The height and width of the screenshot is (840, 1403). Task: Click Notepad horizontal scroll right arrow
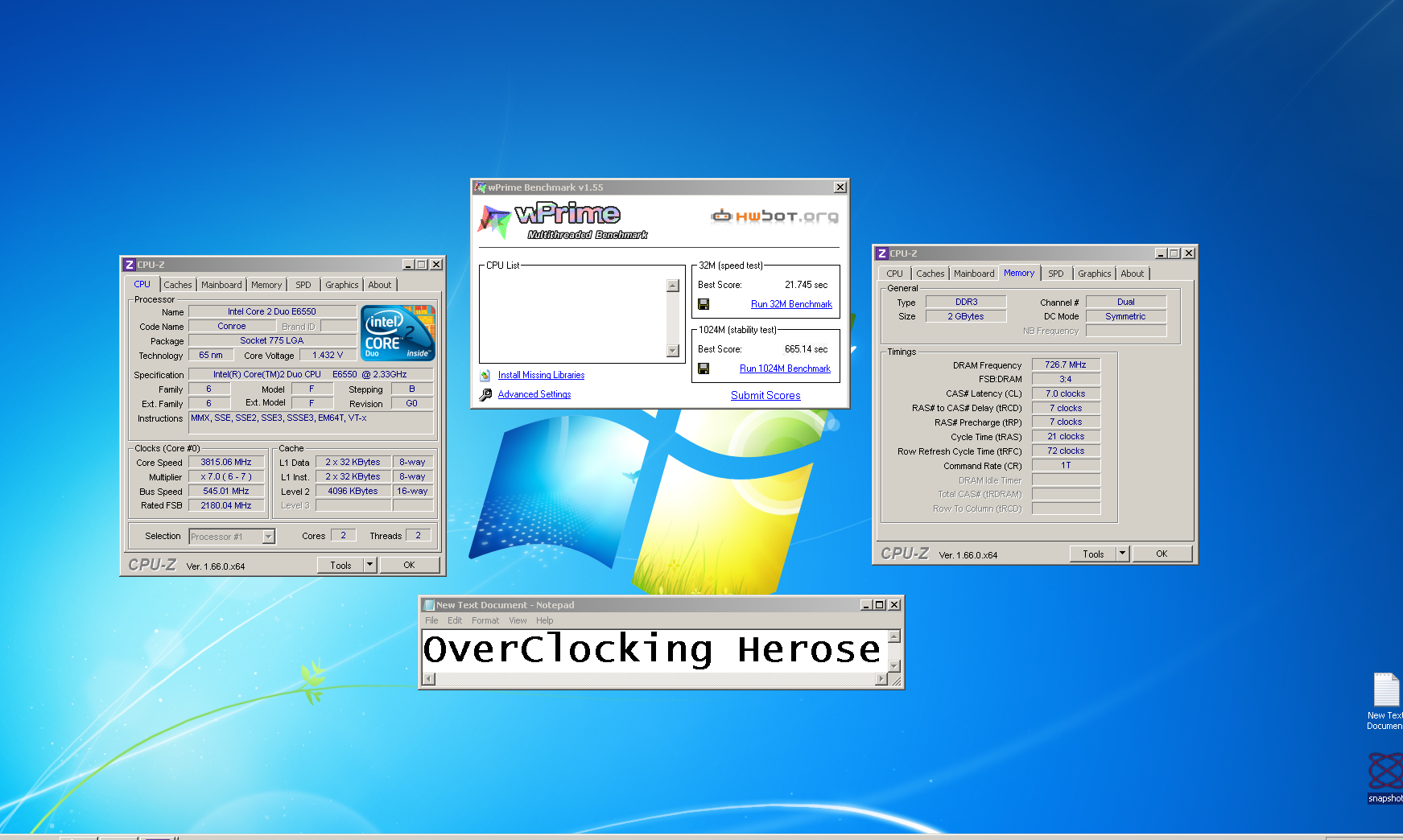pos(881,679)
